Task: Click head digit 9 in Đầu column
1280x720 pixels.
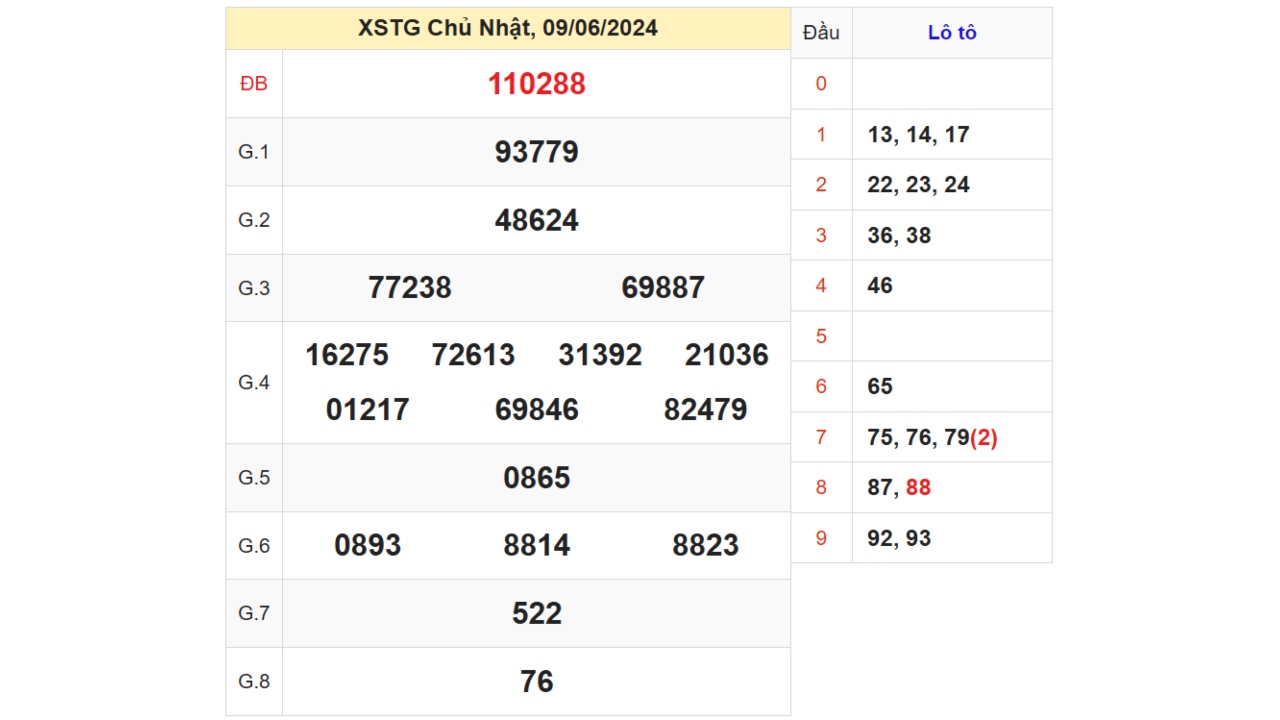Action: click(821, 539)
